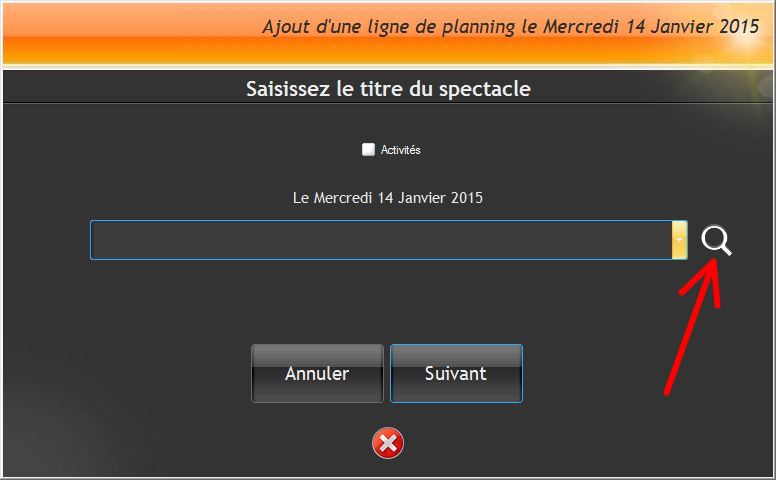Click the Annuler button
The image size is (776, 480).
[x=317, y=374]
